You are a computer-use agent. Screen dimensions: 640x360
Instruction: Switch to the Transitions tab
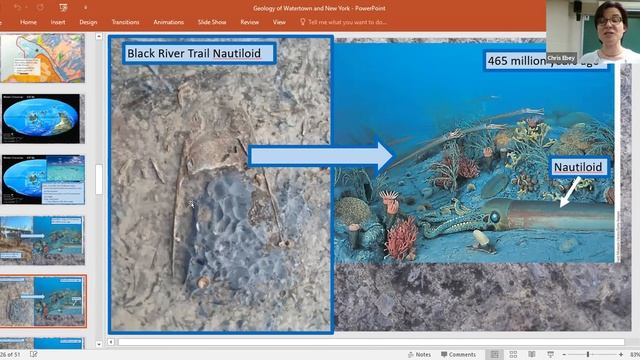pos(125,22)
